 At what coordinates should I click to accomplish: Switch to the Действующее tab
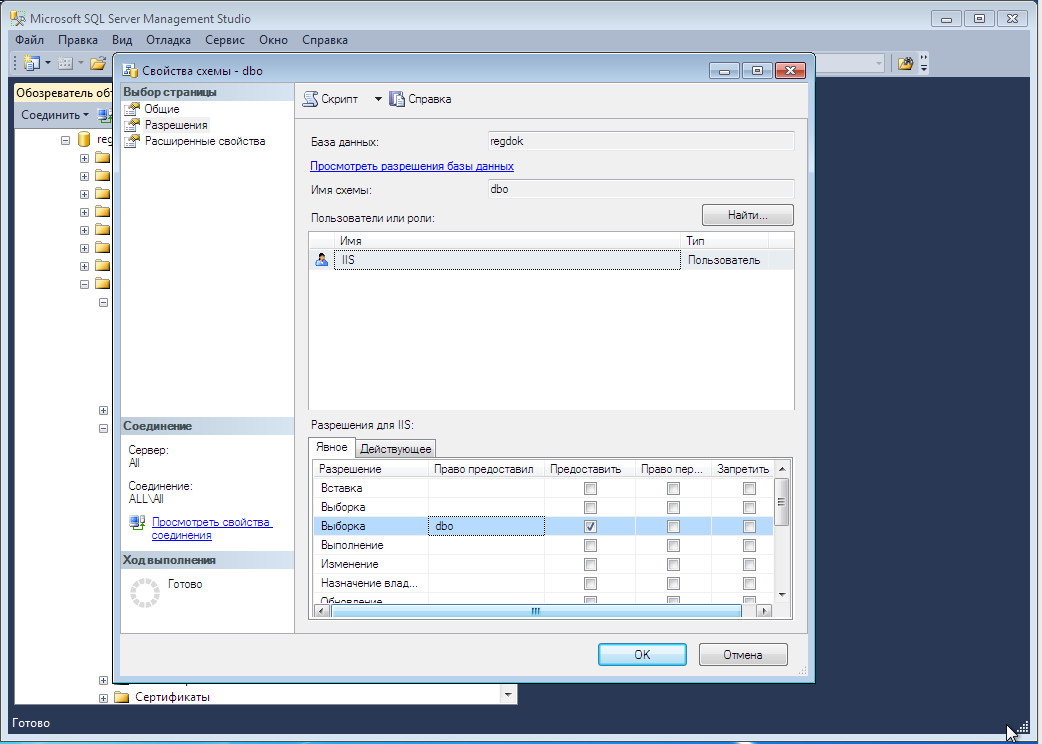tap(395, 449)
